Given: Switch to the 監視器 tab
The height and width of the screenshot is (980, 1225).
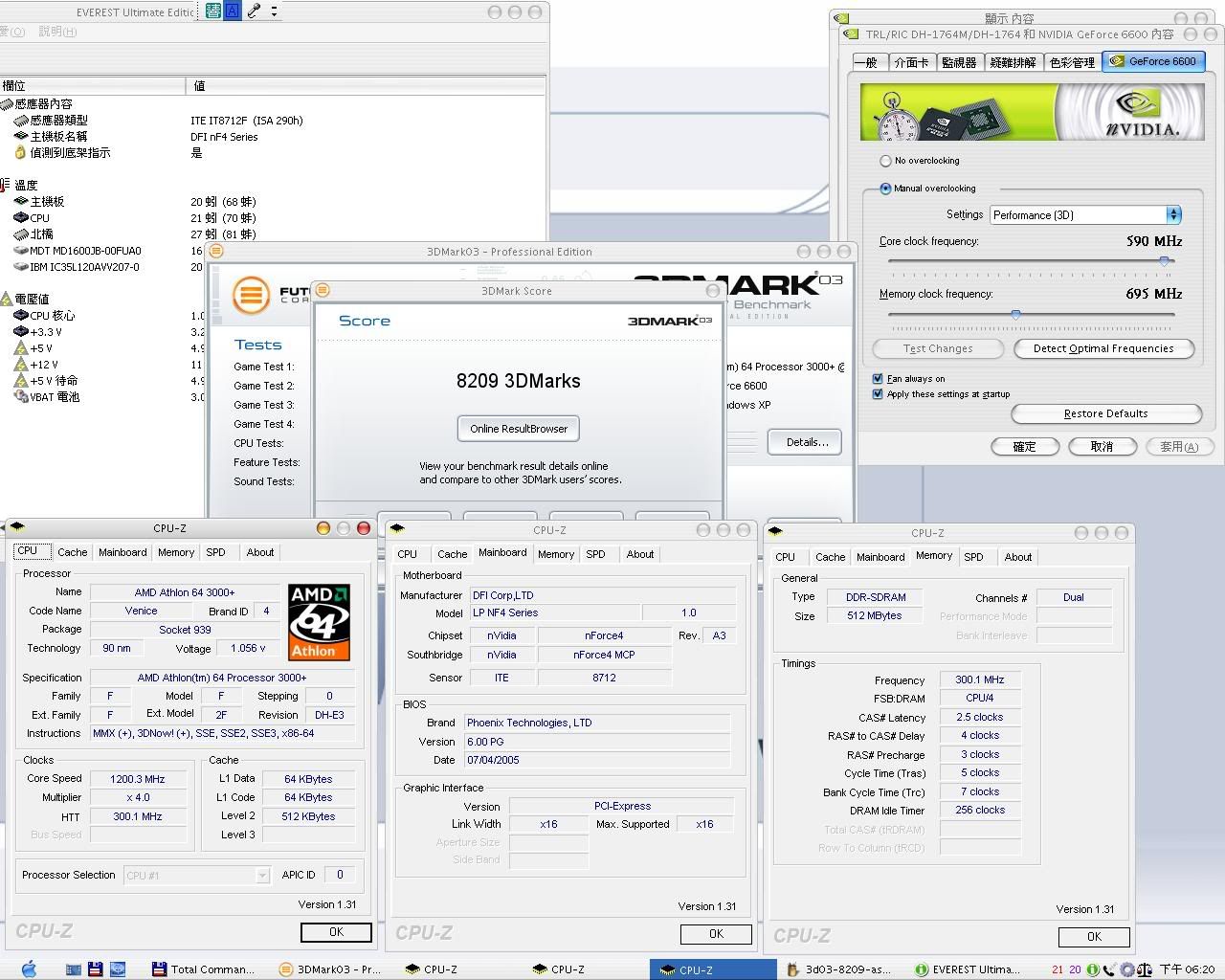Looking at the screenshot, I should [x=959, y=62].
